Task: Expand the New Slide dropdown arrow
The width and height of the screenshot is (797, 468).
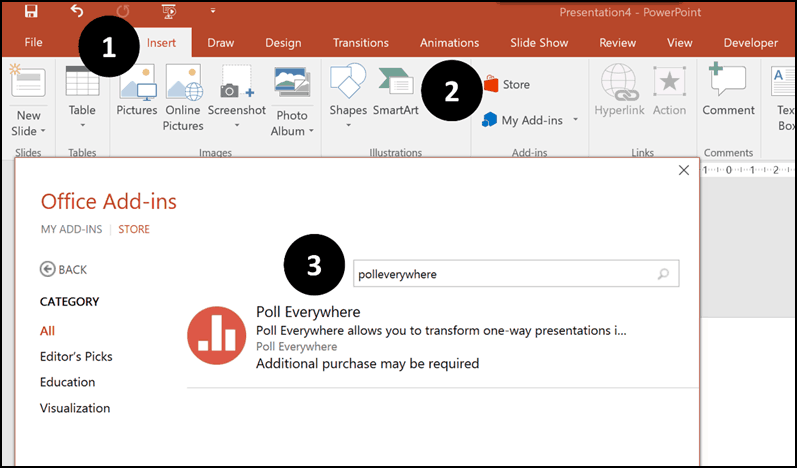Action: point(44,131)
